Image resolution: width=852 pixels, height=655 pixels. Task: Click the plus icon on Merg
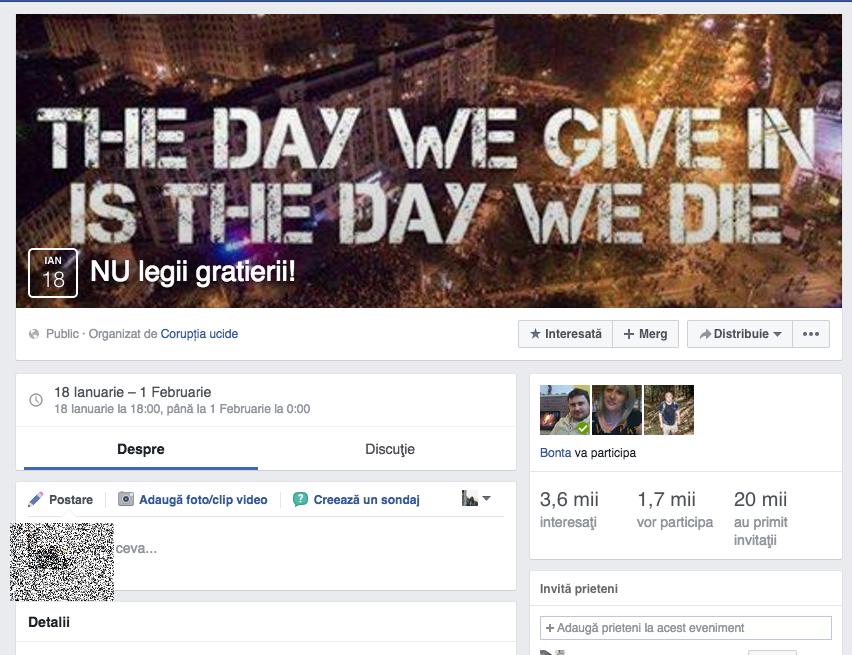(629, 334)
